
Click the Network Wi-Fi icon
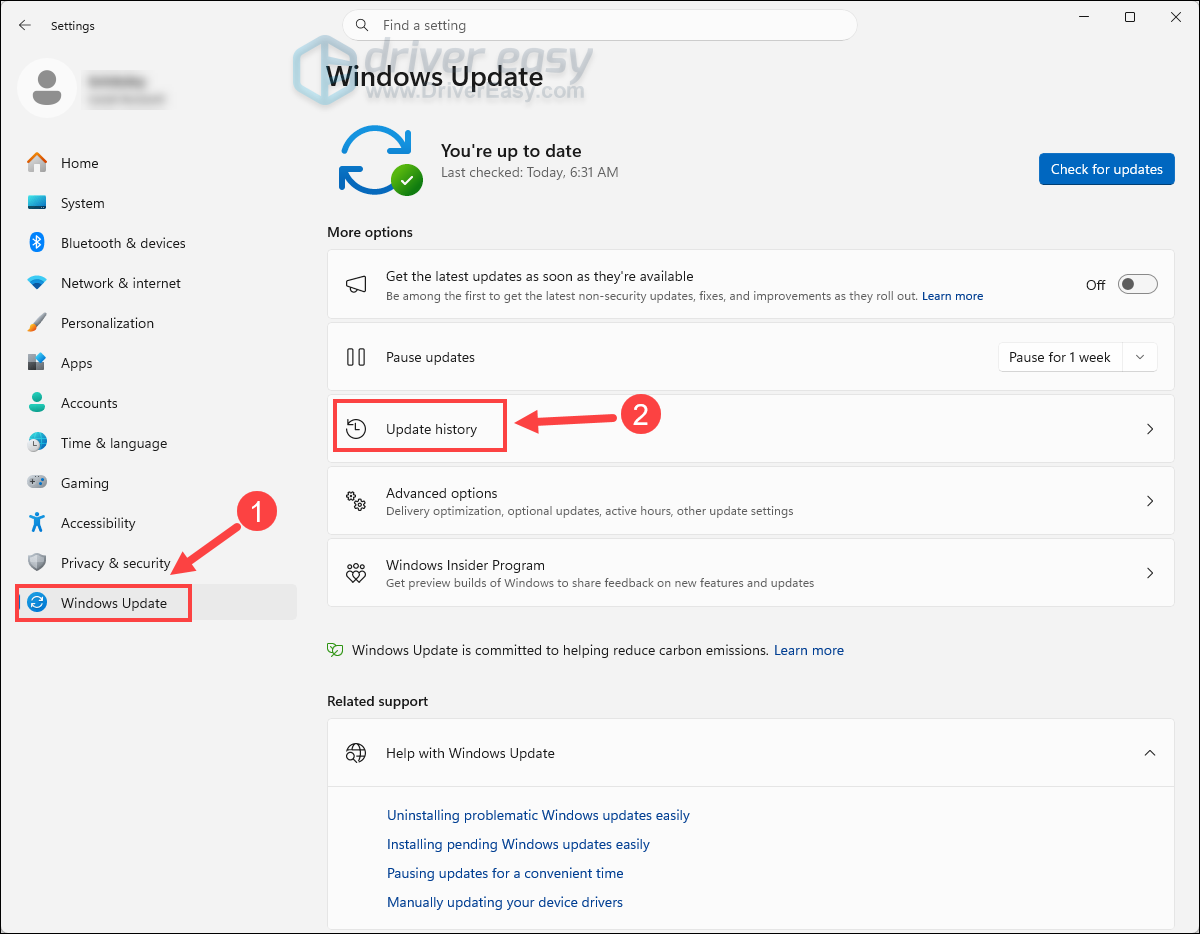pos(37,283)
